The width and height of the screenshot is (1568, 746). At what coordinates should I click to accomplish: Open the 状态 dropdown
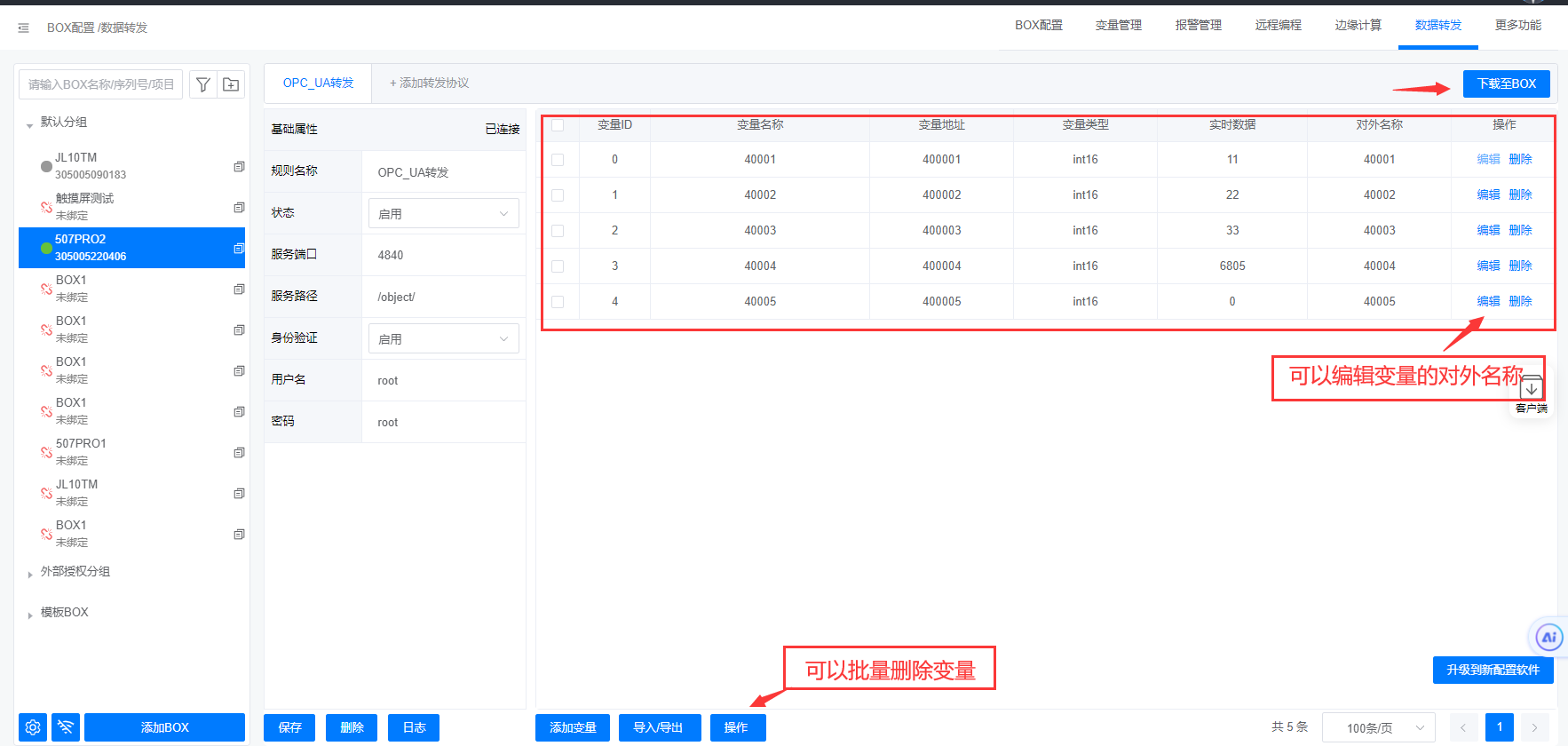coord(444,214)
